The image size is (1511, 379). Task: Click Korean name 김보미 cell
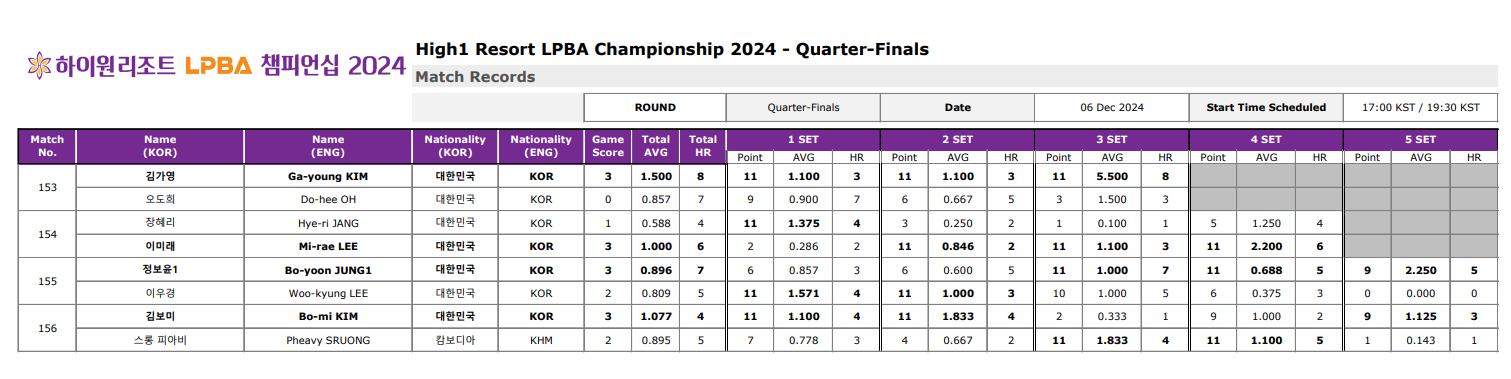(160, 316)
